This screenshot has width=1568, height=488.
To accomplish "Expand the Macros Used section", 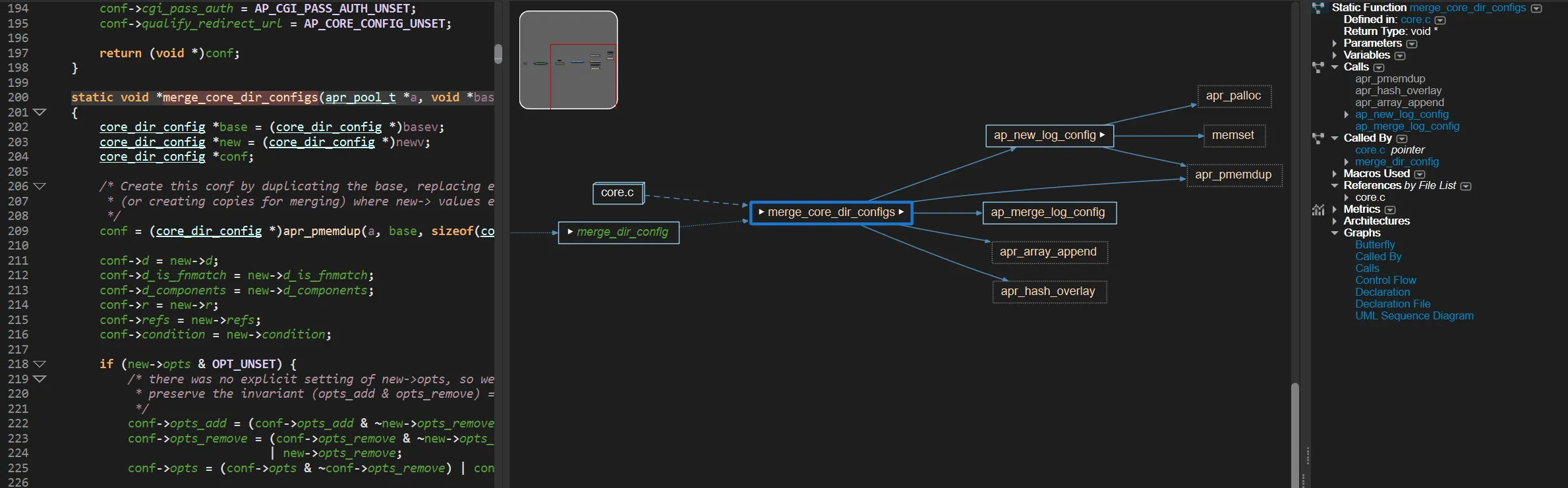I will [x=1335, y=174].
